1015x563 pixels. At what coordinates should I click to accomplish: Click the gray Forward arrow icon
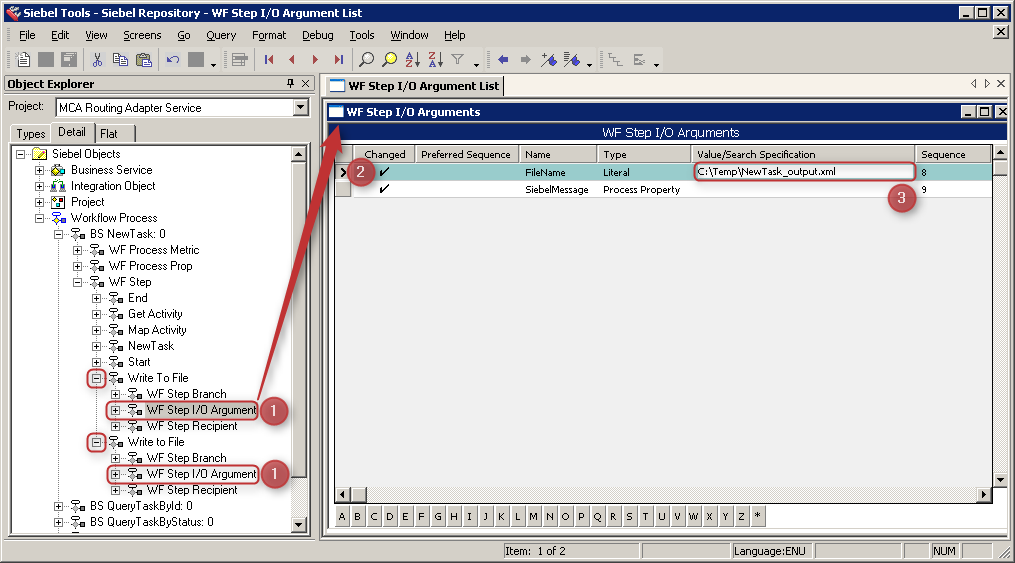pos(526,60)
